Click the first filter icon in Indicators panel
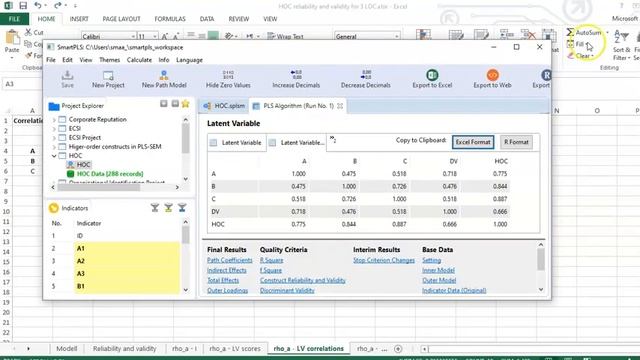Viewport: 640px width, 360px height. 155,208
